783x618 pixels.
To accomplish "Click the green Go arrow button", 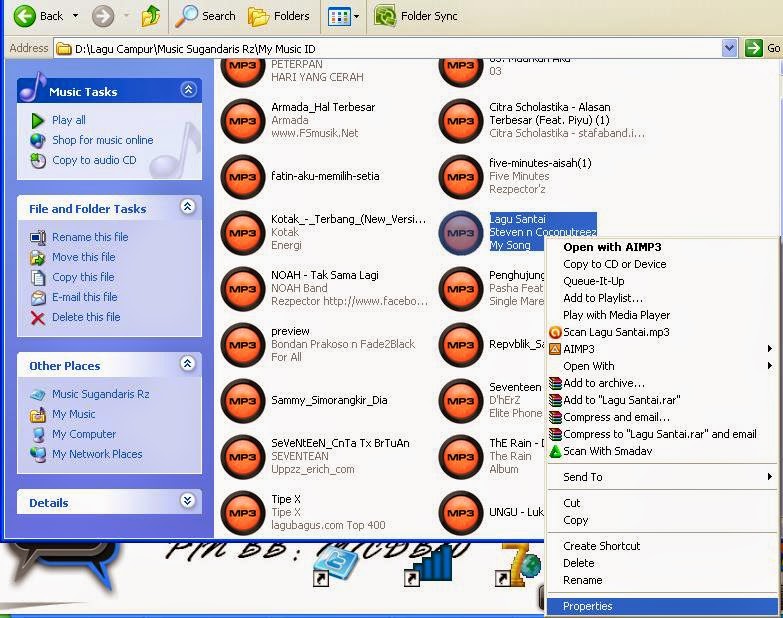I will pos(753,48).
